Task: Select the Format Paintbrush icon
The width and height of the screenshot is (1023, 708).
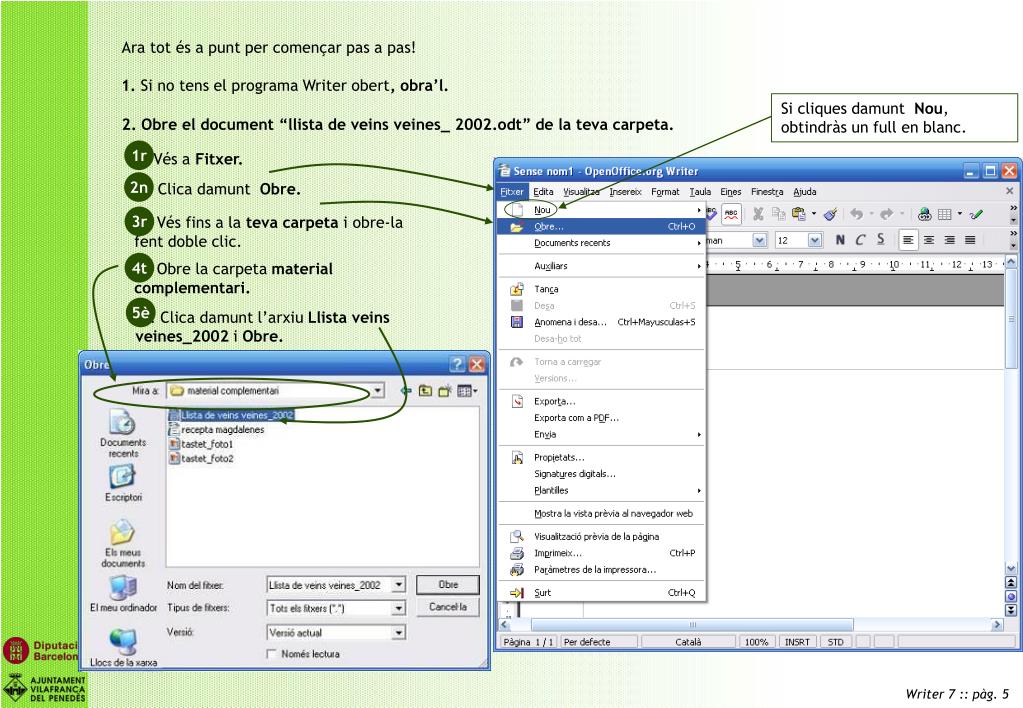Action: point(831,214)
